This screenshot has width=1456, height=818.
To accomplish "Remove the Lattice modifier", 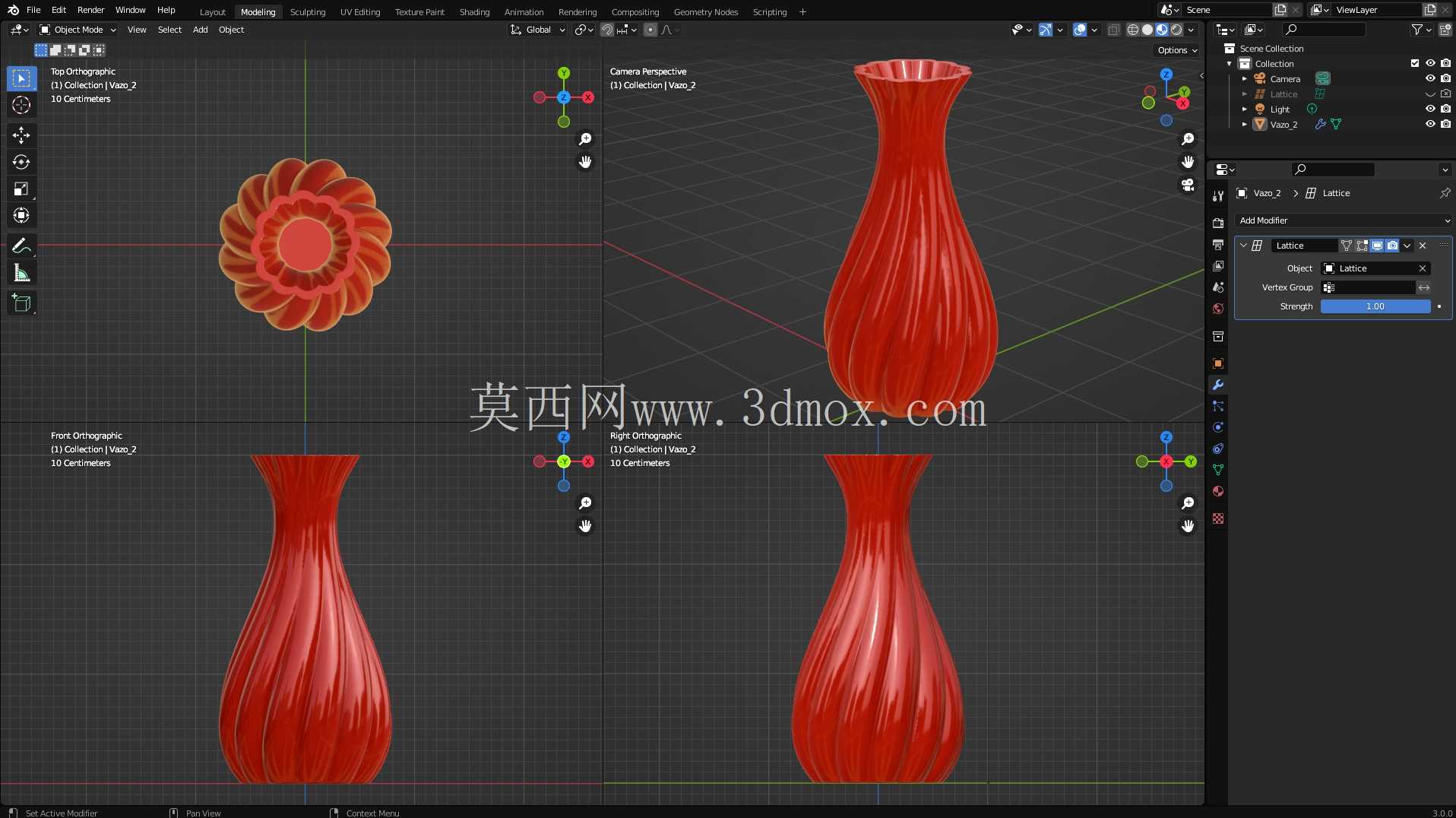I will (1423, 246).
